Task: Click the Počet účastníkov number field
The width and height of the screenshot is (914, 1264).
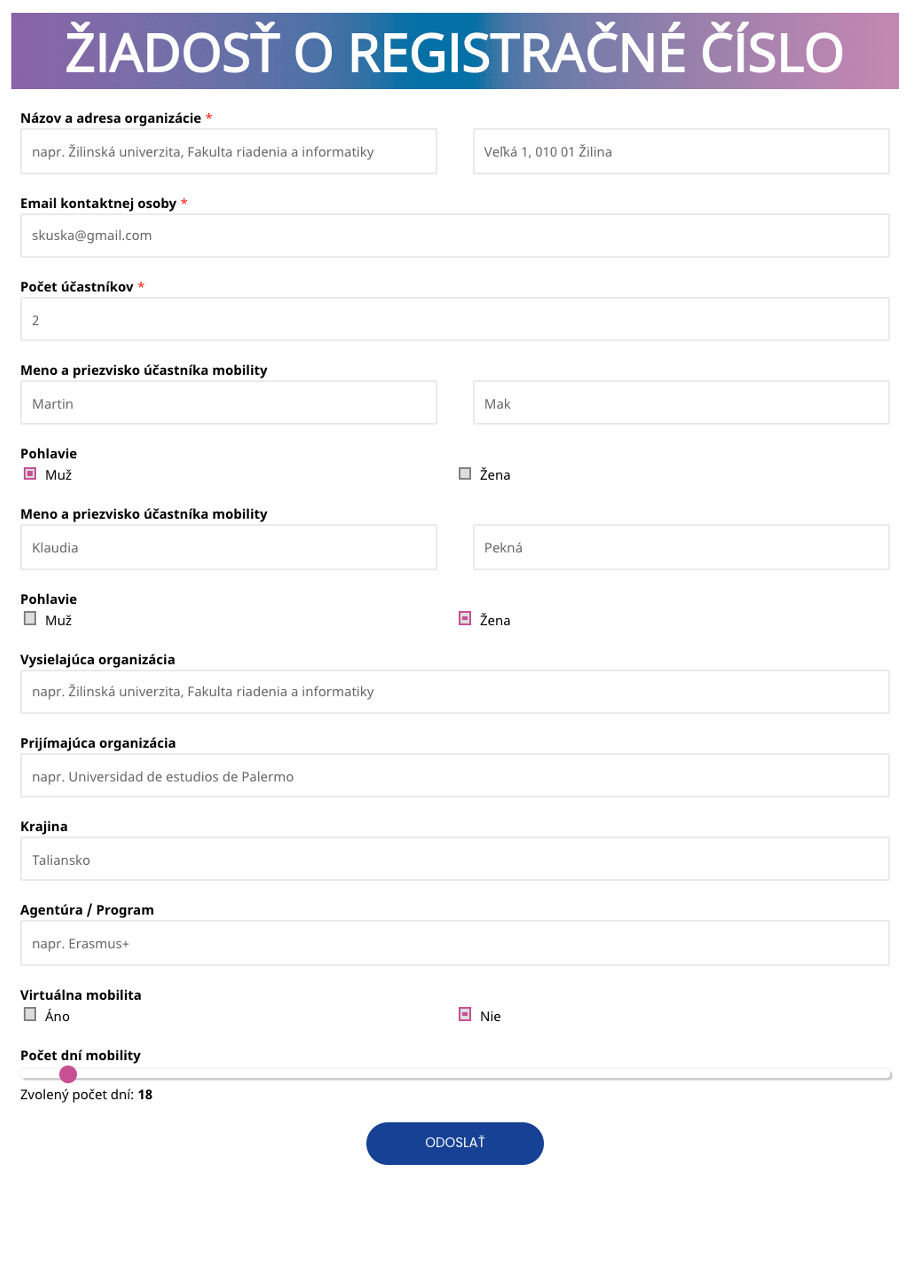Action: (x=455, y=320)
